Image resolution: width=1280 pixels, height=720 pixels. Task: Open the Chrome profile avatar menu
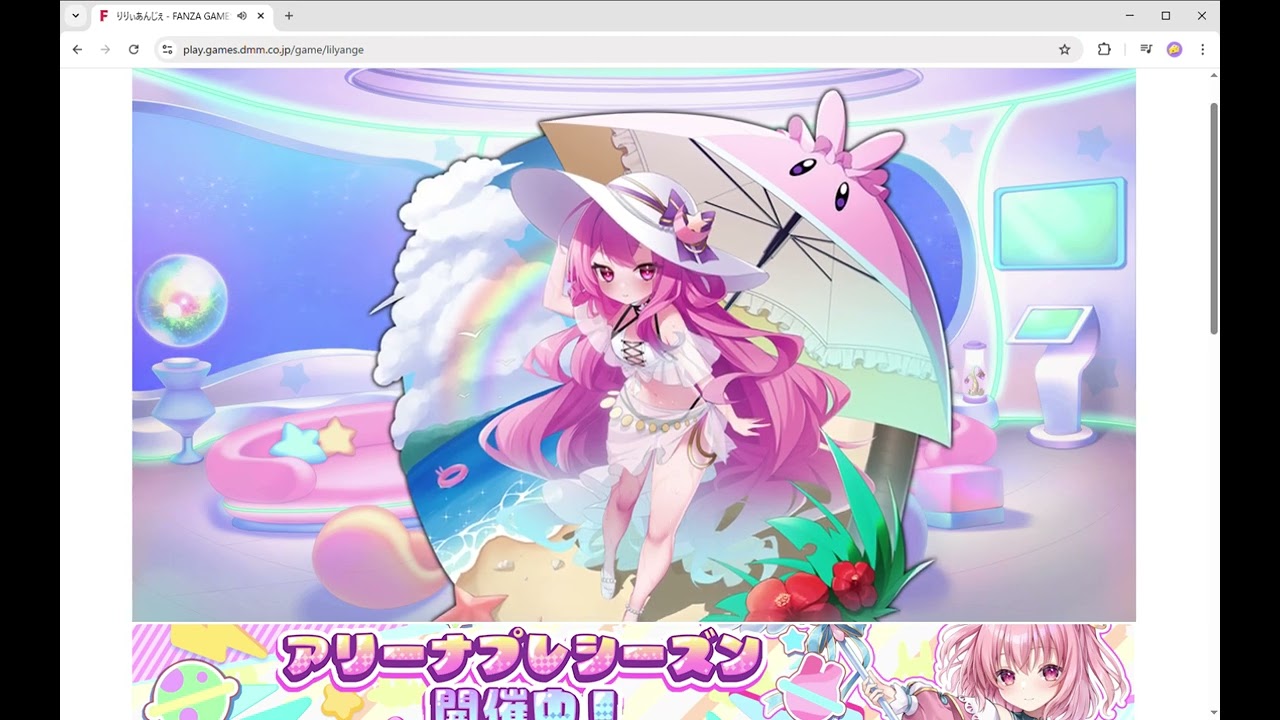point(1174,49)
